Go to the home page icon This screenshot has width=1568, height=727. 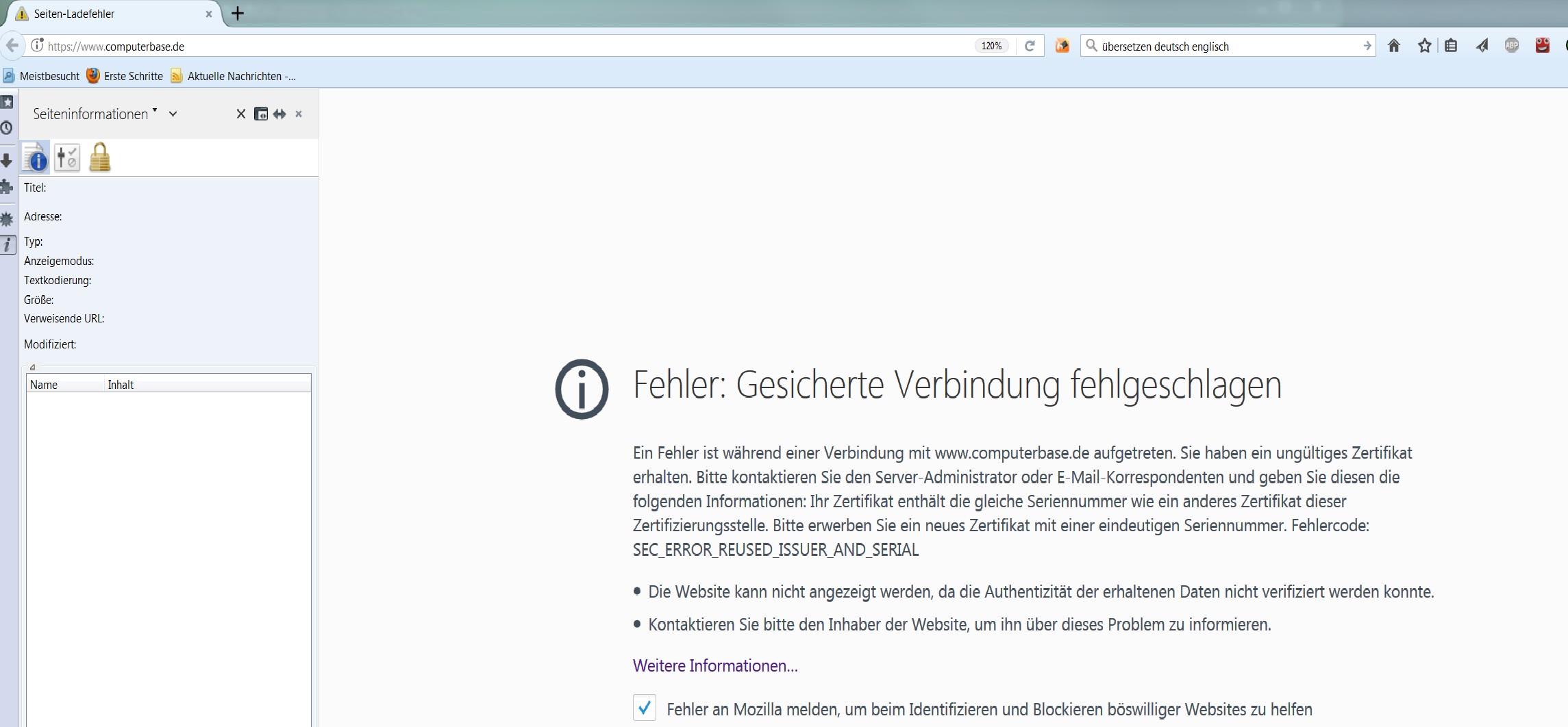pos(1394,46)
